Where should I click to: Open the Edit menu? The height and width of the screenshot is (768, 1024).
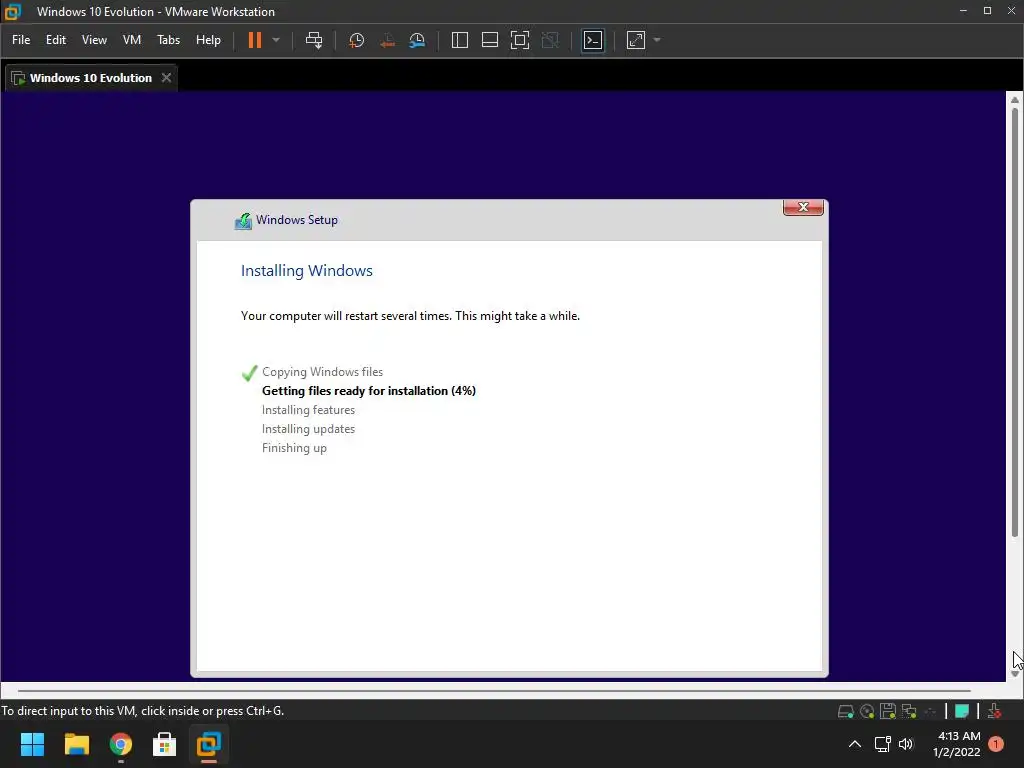tap(56, 40)
